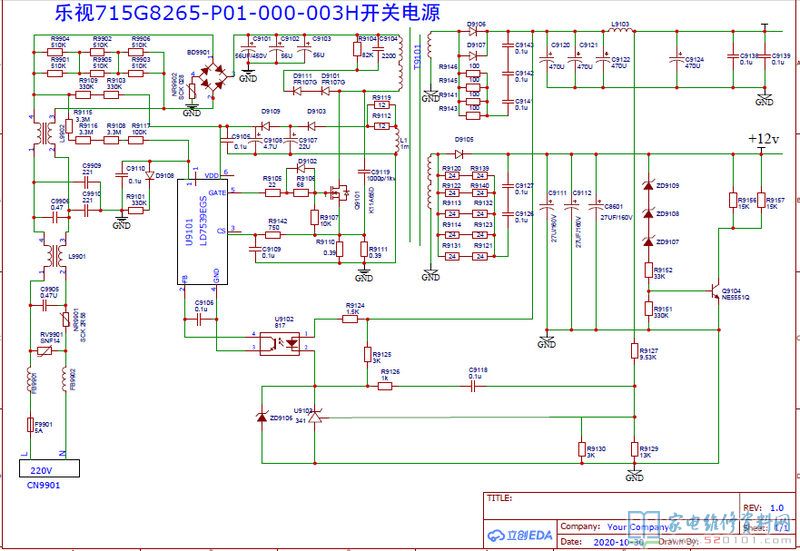Click the R9126 1k resistor symbol
The image size is (800, 551).
pos(385,387)
